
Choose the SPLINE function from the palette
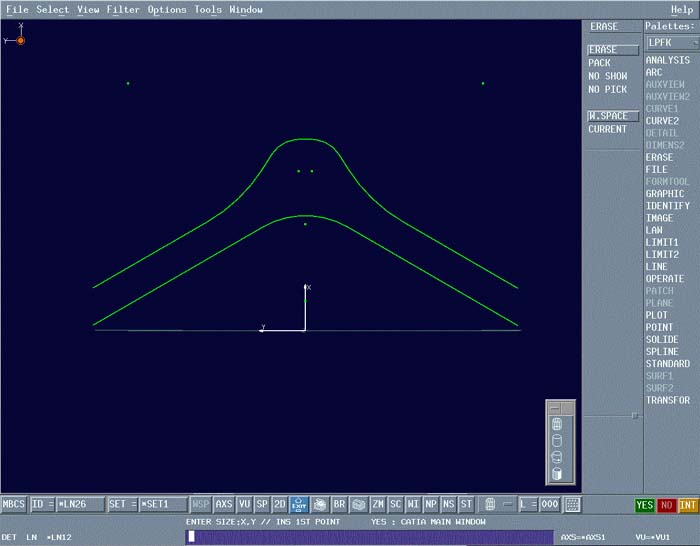coord(662,352)
